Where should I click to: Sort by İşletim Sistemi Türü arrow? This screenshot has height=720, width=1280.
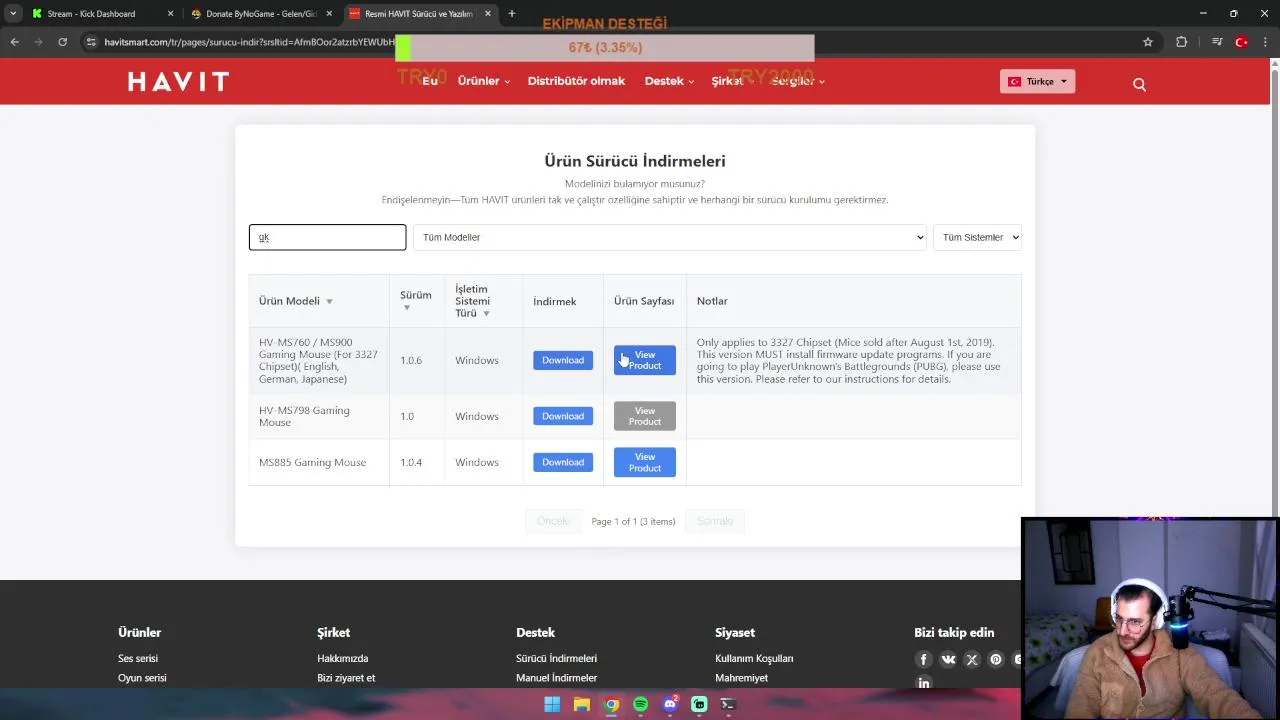(486, 314)
